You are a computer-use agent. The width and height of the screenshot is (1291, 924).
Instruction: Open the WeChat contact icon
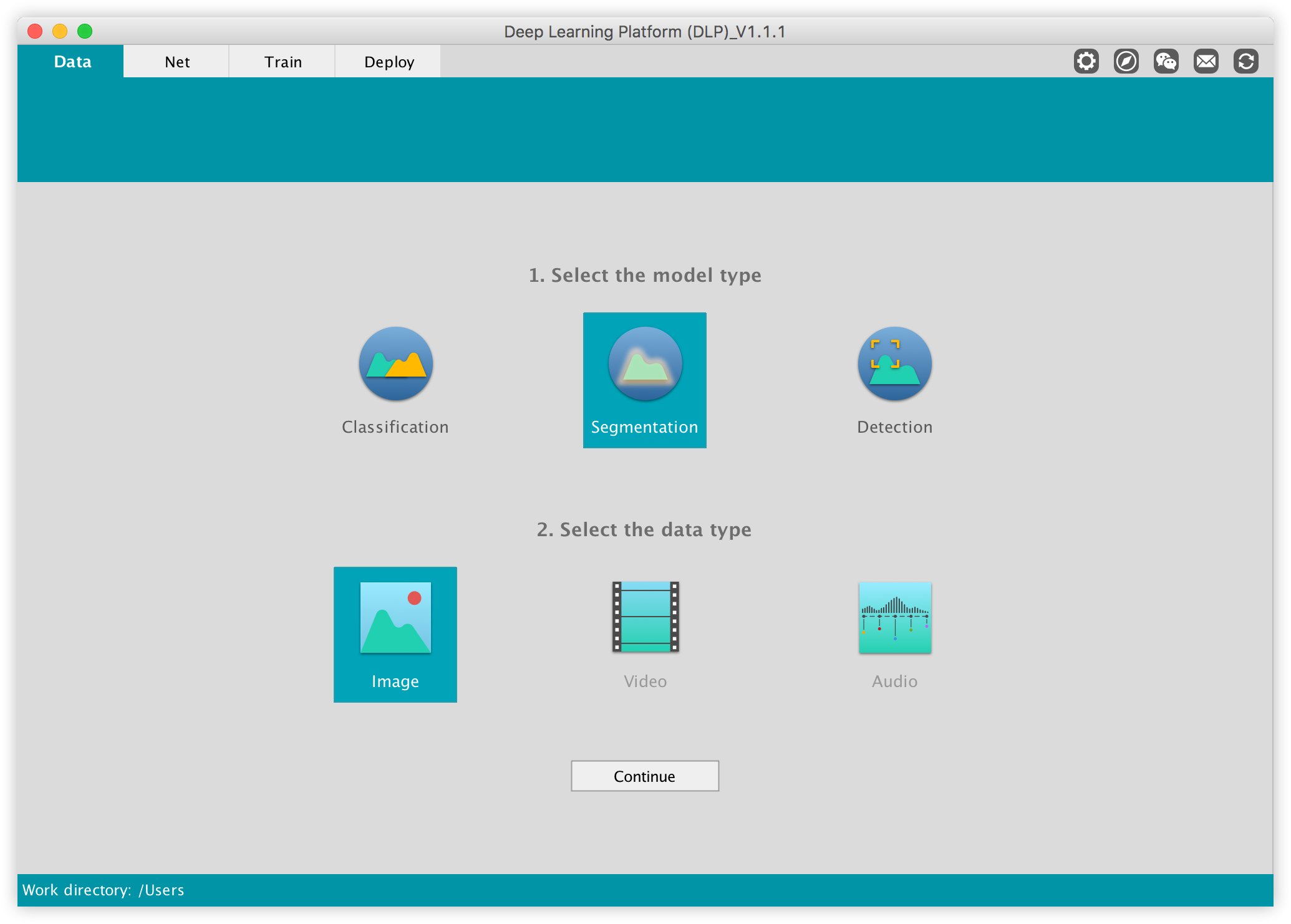pyautogui.click(x=1166, y=61)
